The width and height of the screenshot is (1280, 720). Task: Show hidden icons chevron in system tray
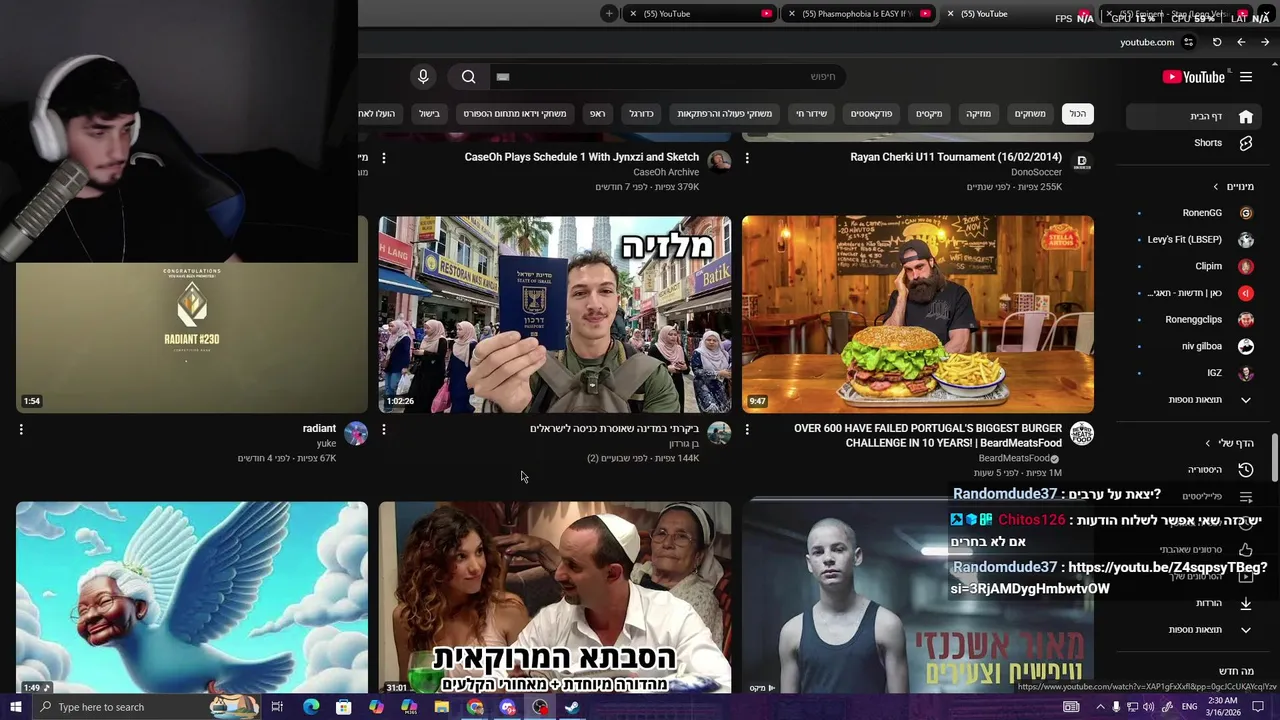pyautogui.click(x=1100, y=707)
